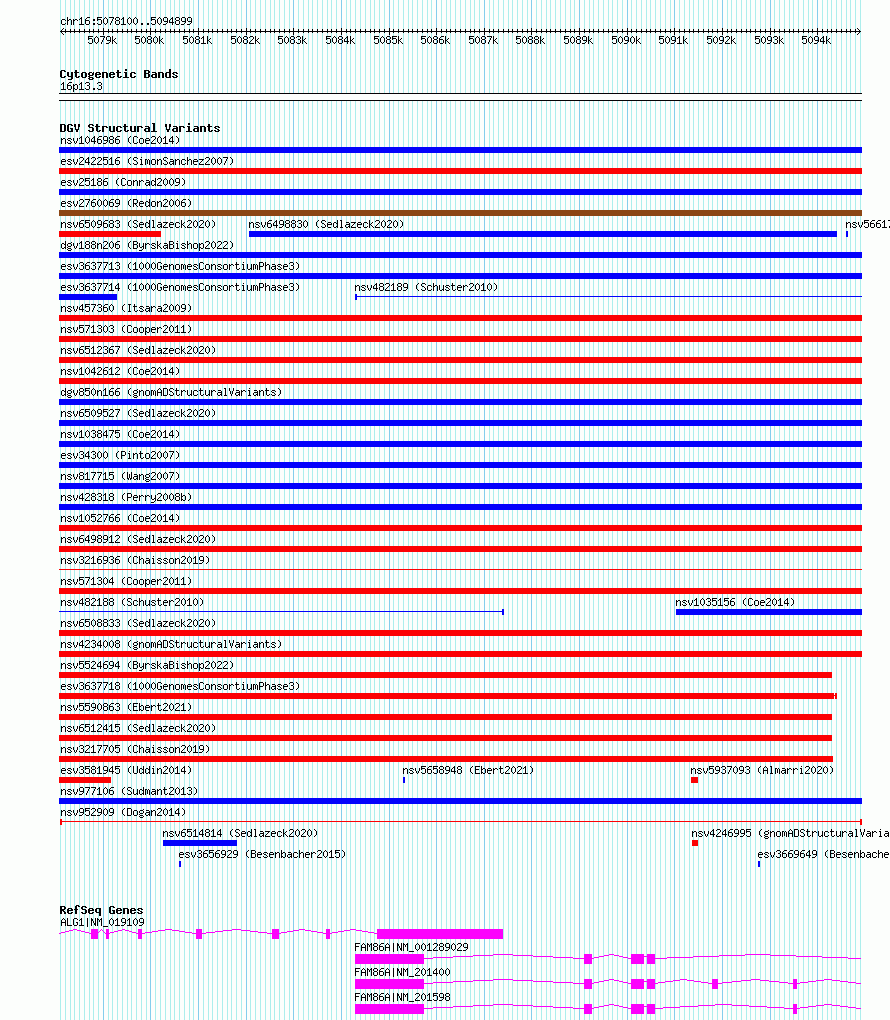Image resolution: width=890 pixels, height=1020 pixels.
Task: Open esv34300 (Pinto2007) variant
Action: 120,455
